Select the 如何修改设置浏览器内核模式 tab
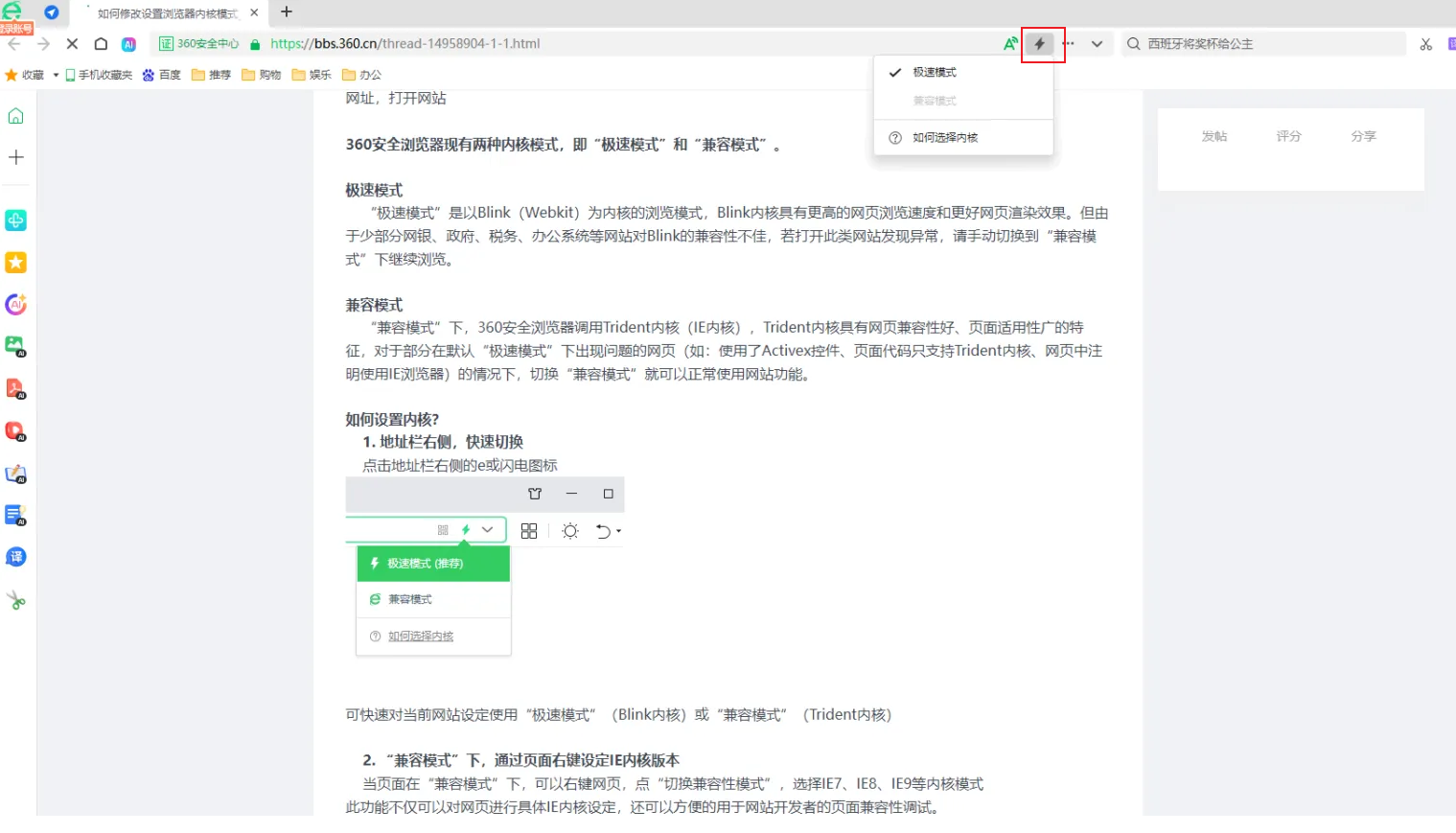 pyautogui.click(x=170, y=13)
